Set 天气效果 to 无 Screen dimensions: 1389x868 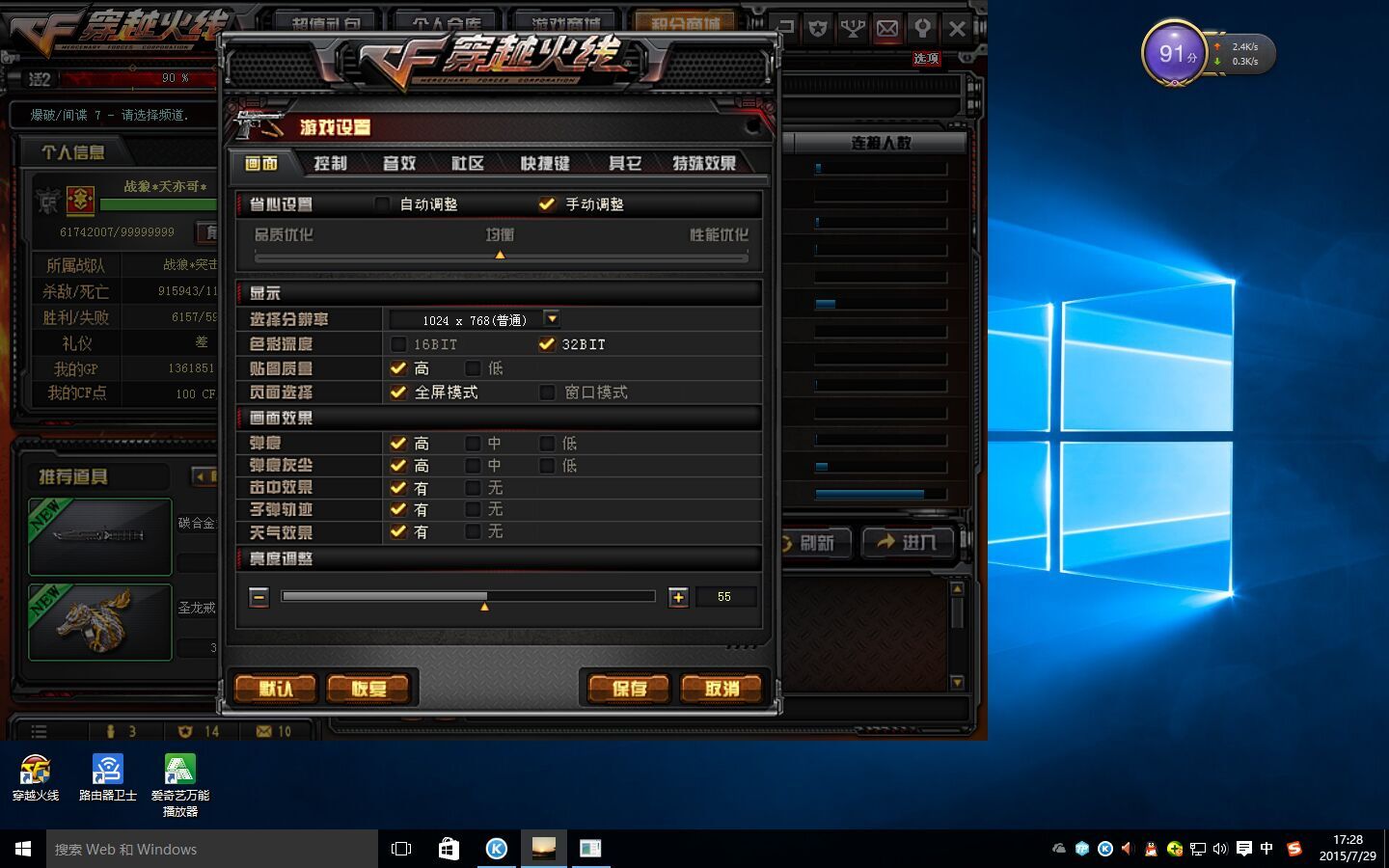click(x=473, y=531)
